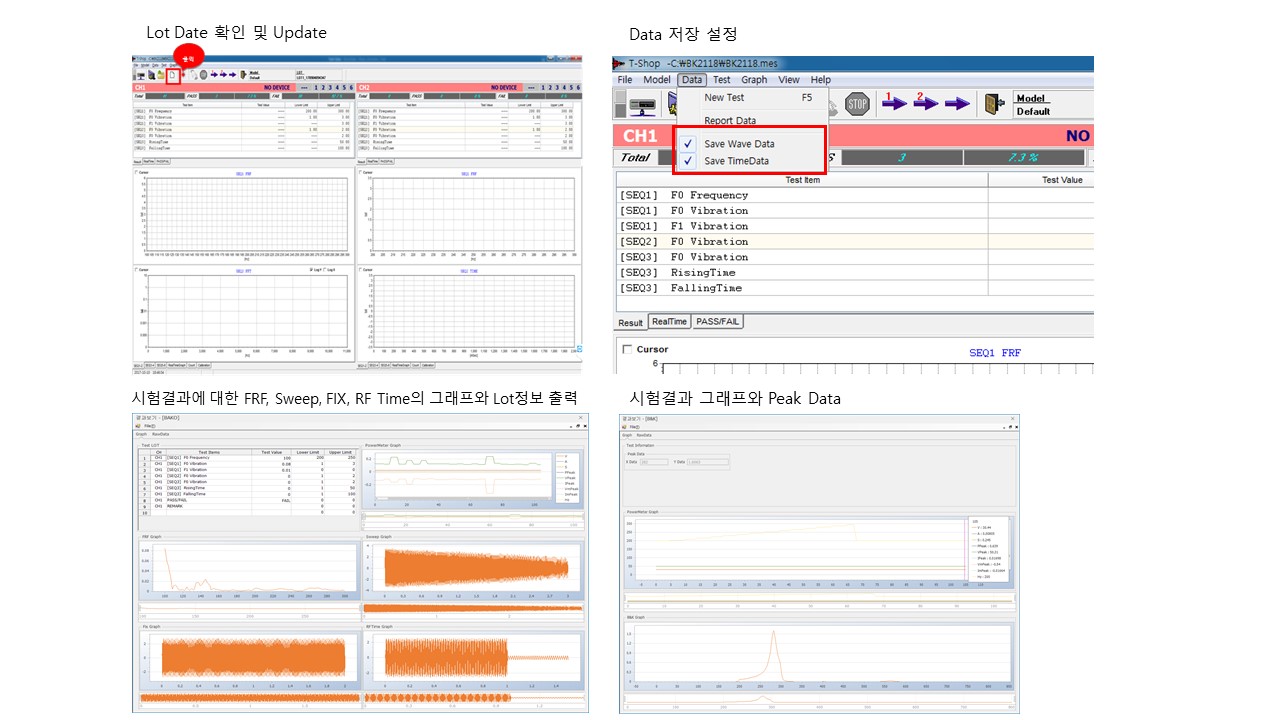The width and height of the screenshot is (1280, 720).
Task: Open the Graph menu in T-Shop BK2118 window
Action: tap(754, 80)
